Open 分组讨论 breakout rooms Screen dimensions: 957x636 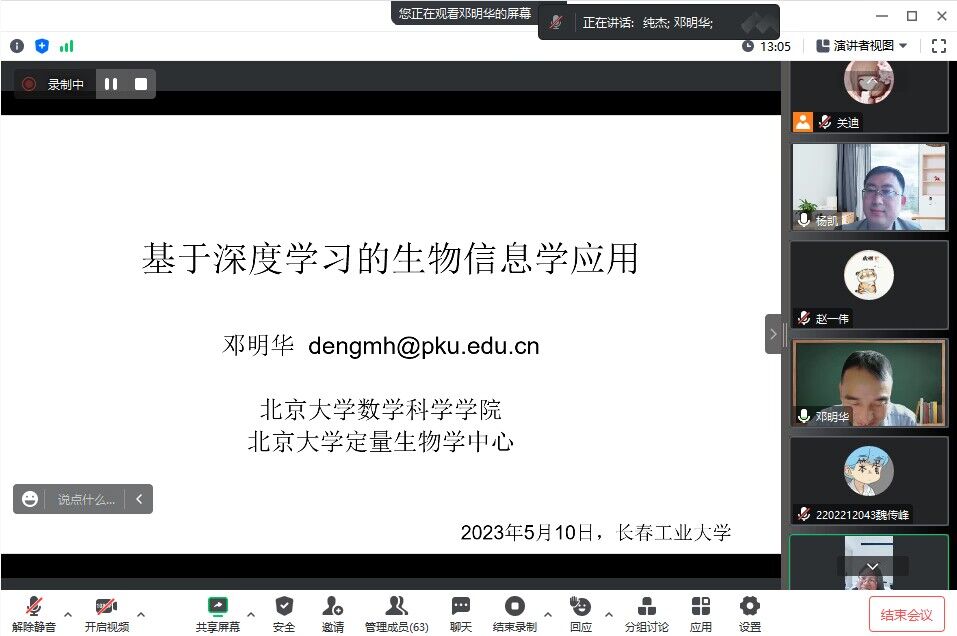[x=646, y=607]
